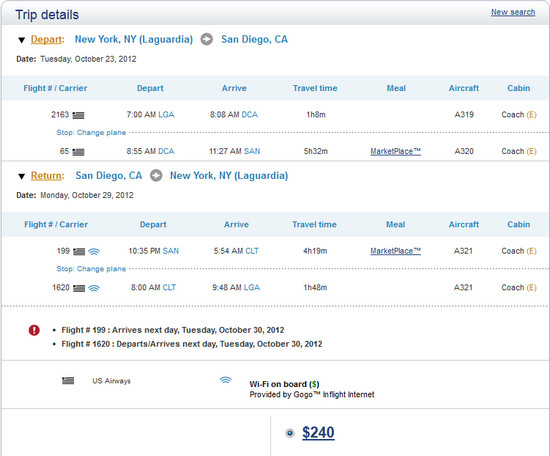Image resolution: width=550 pixels, height=456 pixels.
Task: Click the carrier flag icon beside flight 1620
Action: click(x=79, y=288)
